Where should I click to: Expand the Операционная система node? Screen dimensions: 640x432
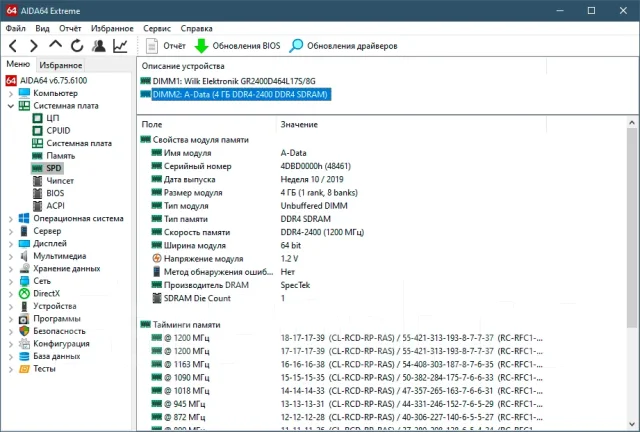coord(11,219)
